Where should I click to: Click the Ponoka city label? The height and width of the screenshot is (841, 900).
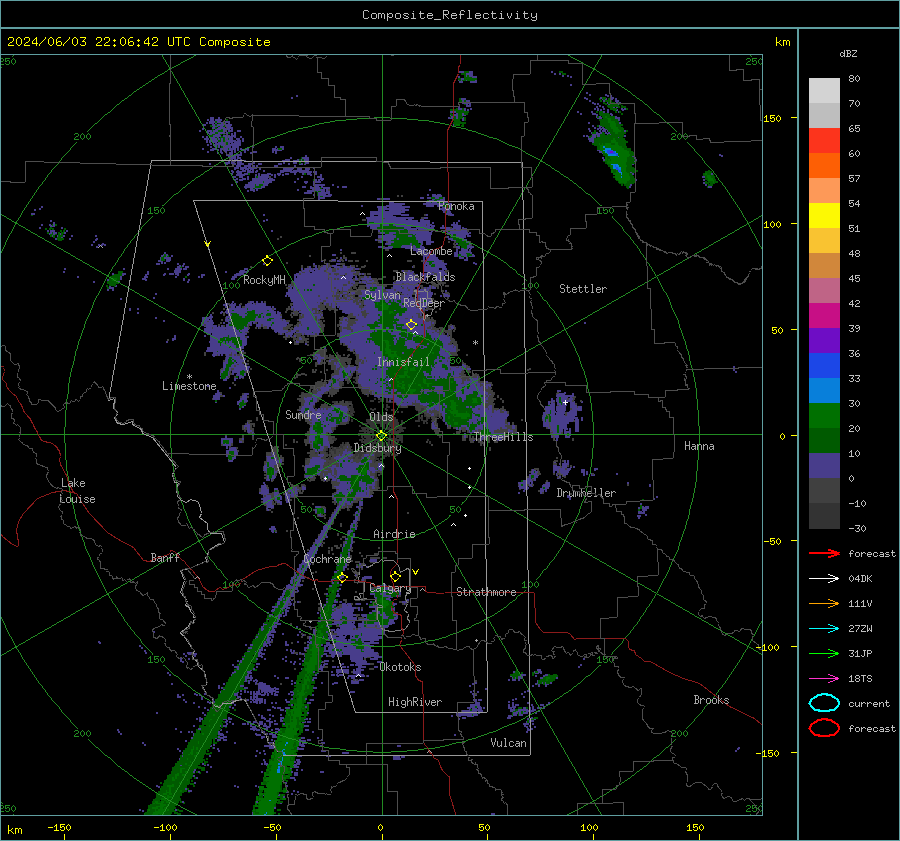pyautogui.click(x=456, y=206)
